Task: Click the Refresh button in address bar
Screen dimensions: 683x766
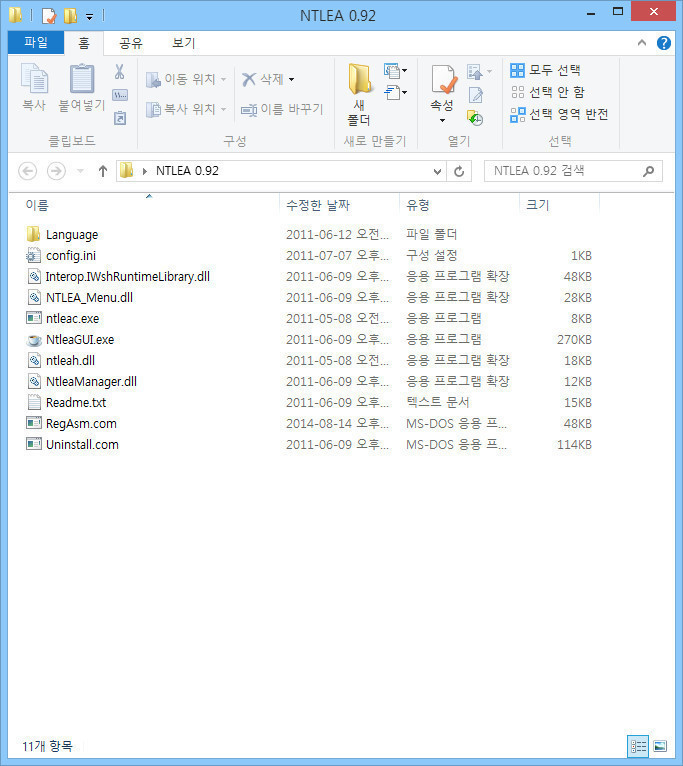Action: tap(459, 171)
